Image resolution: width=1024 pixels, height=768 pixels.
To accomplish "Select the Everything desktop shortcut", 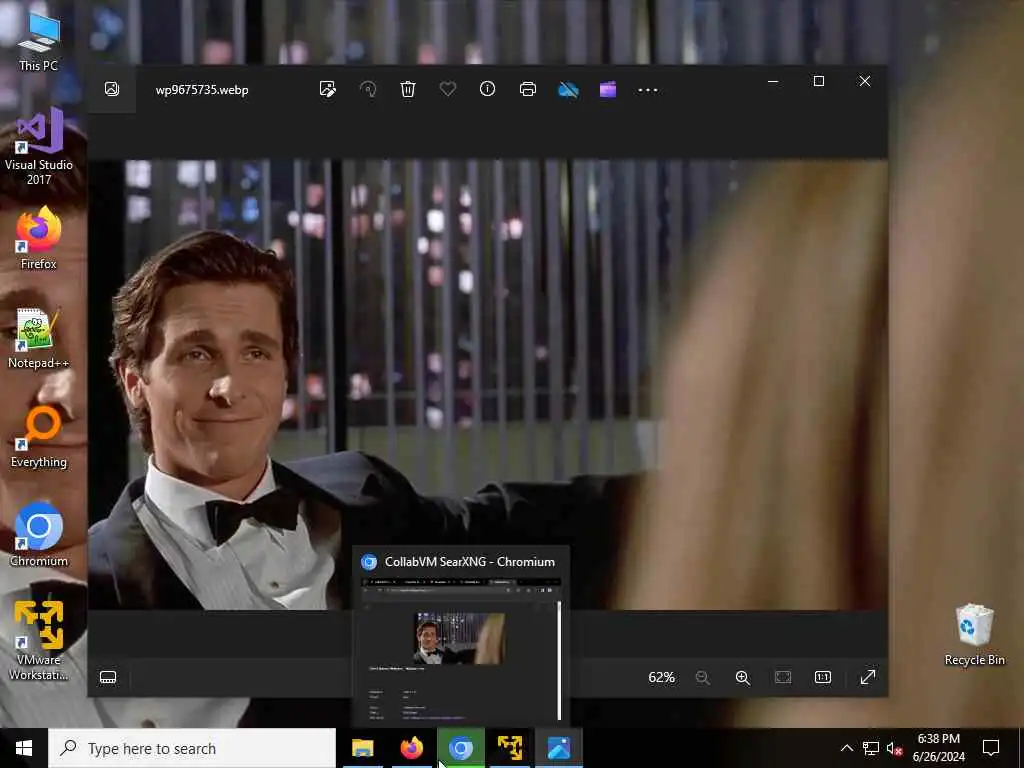I will coord(39,438).
